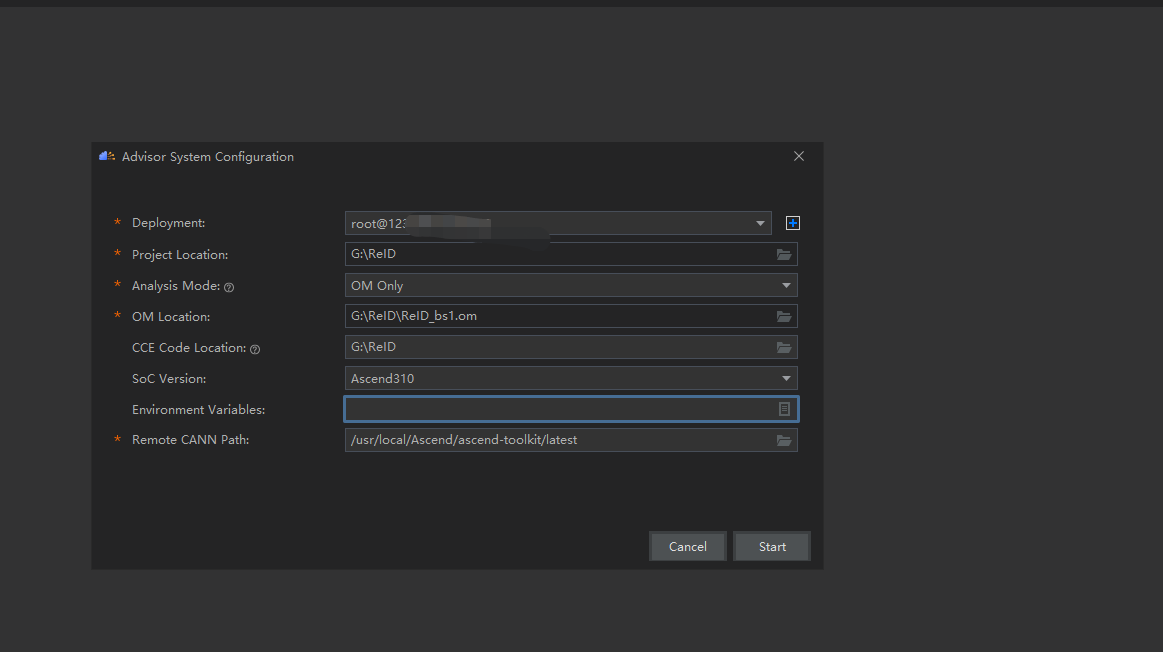
Task: Browse folder for Project Location
Action: pyautogui.click(x=784, y=255)
